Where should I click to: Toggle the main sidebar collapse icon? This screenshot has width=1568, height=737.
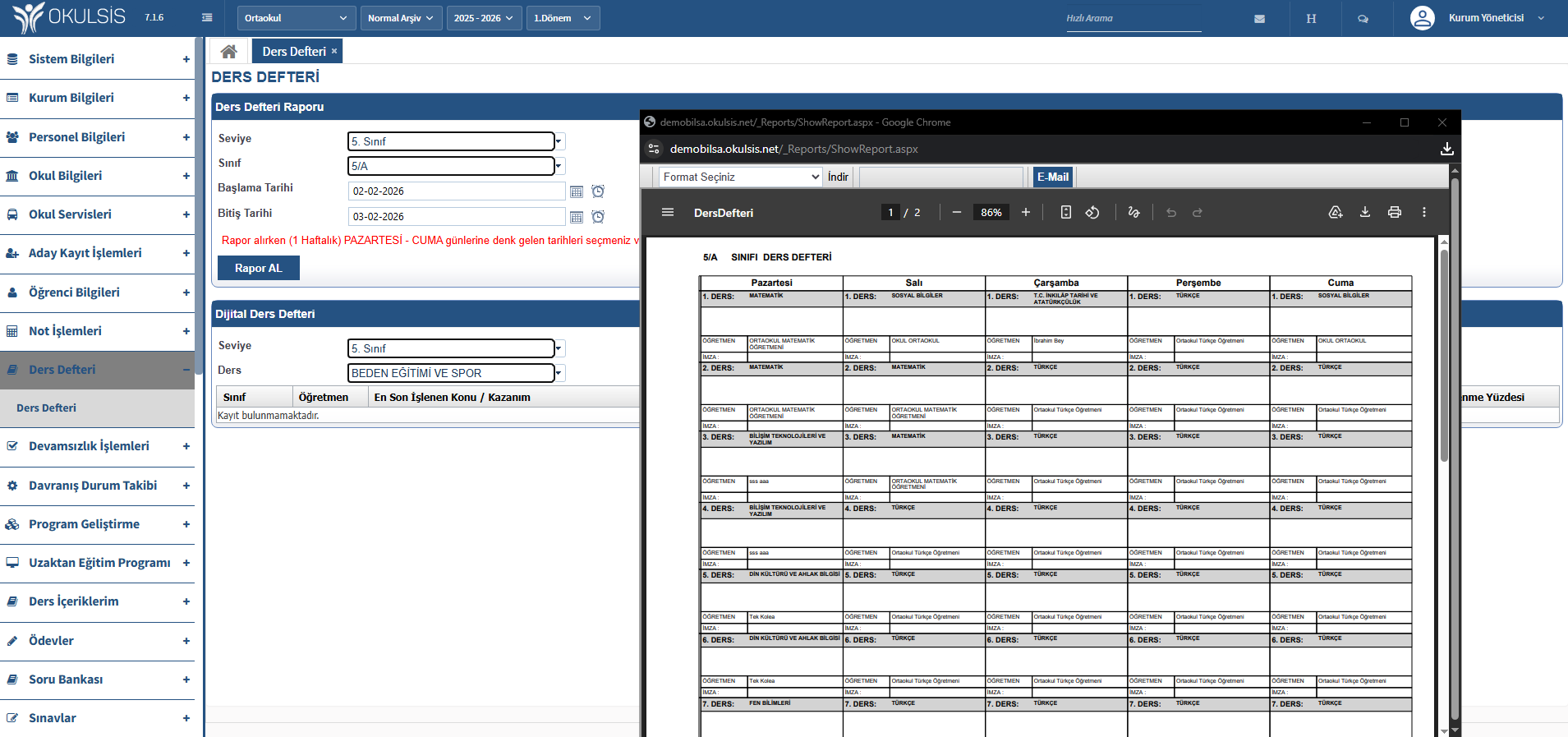pos(207,18)
